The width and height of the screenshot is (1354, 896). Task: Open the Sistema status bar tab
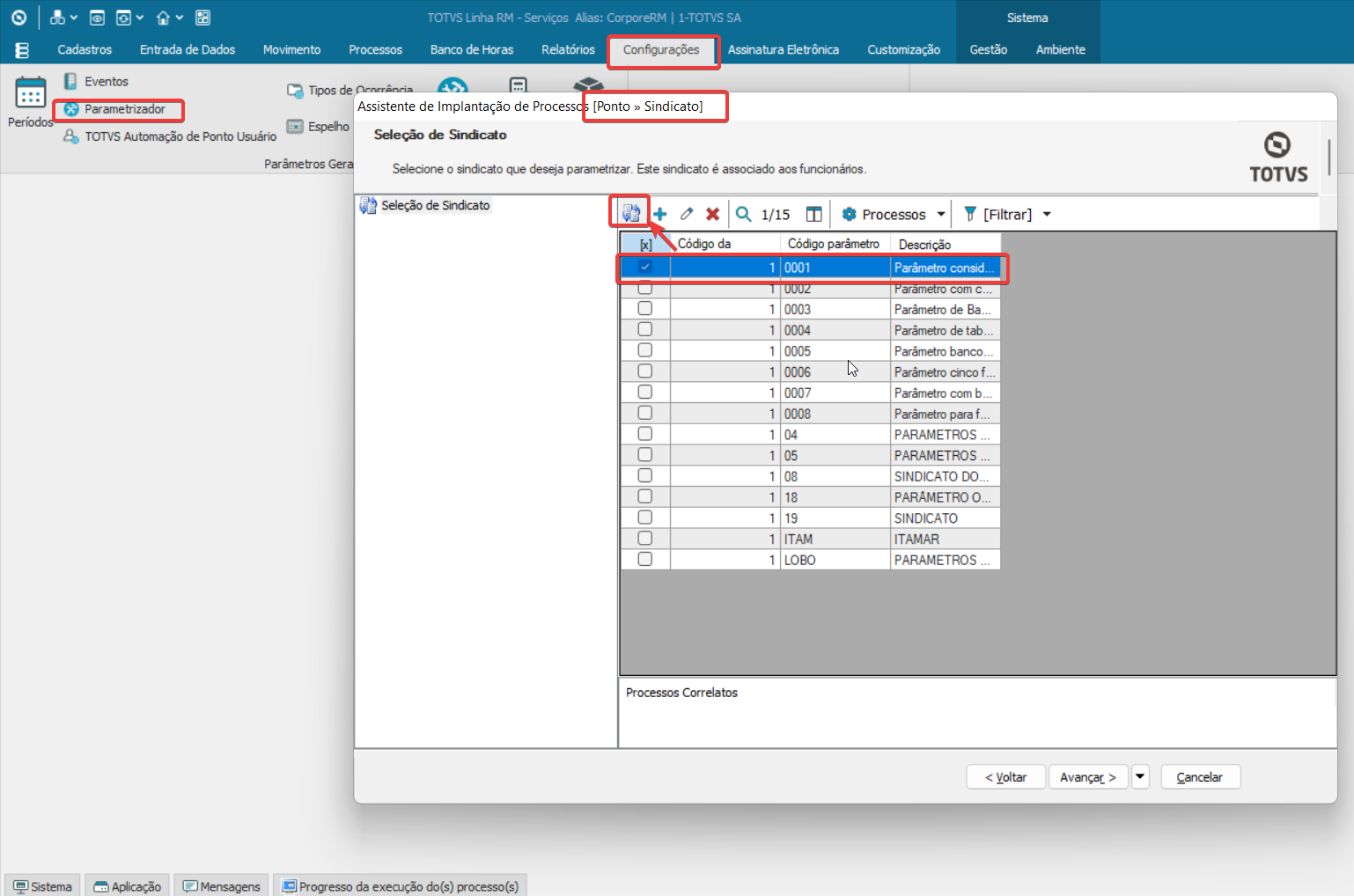pos(43,885)
